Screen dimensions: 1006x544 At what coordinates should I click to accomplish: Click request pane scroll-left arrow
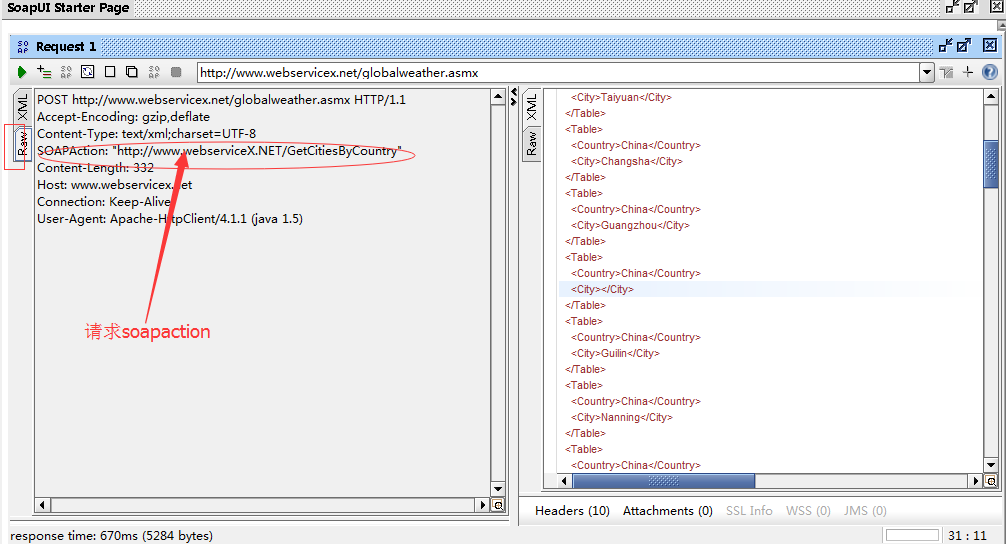coord(42,505)
